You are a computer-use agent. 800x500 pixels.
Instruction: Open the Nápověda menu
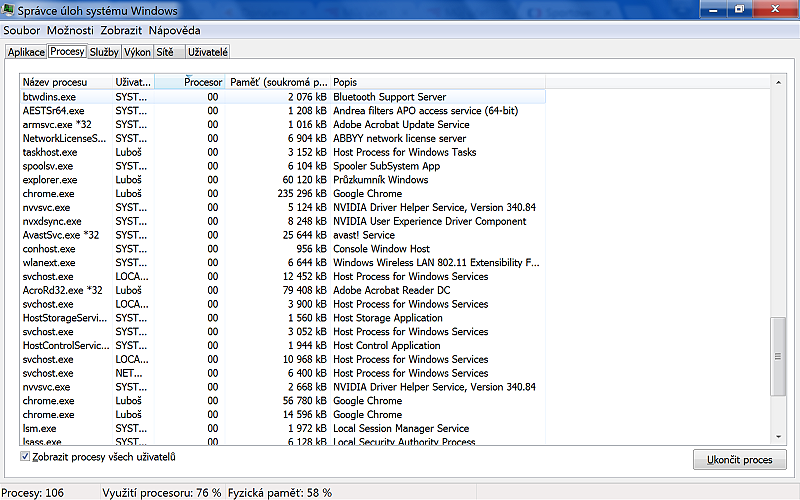tap(174, 31)
